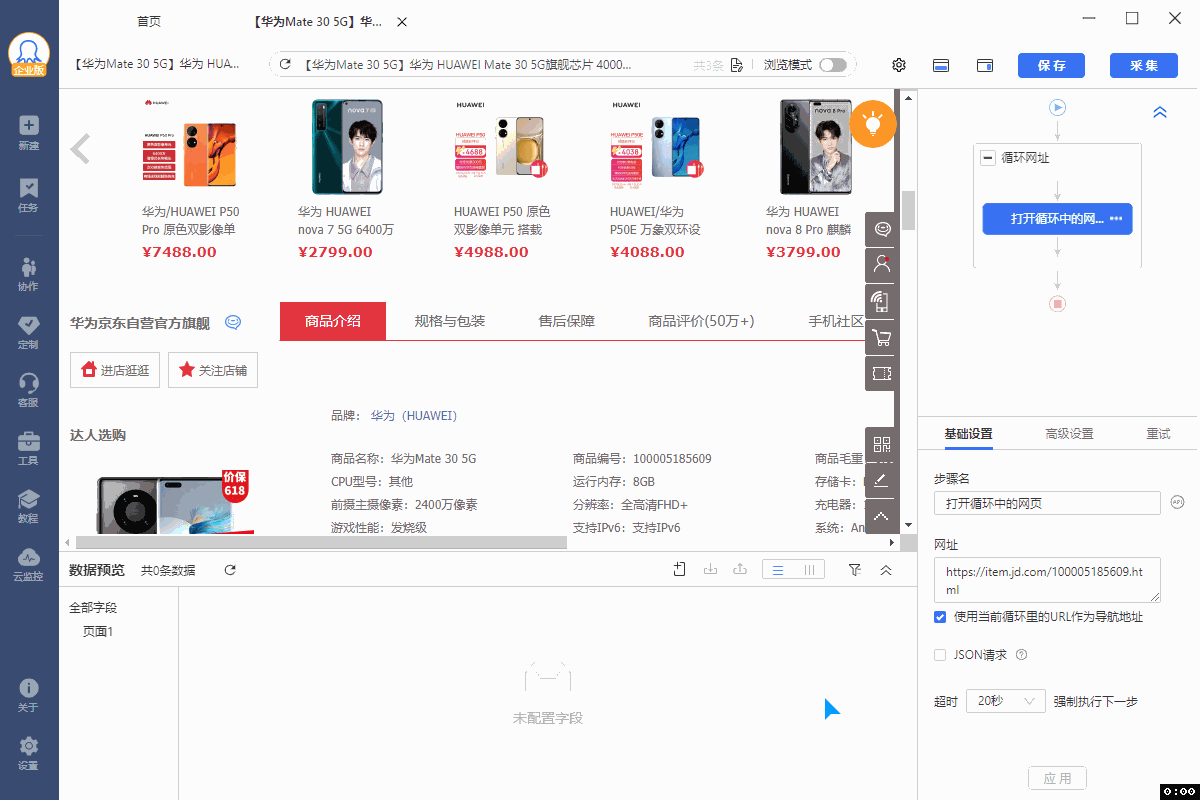The width and height of the screenshot is (1200, 800).
Task: Uncheck 使用当前循环里的URL作为导航地址 checkbox
Action: click(940, 617)
